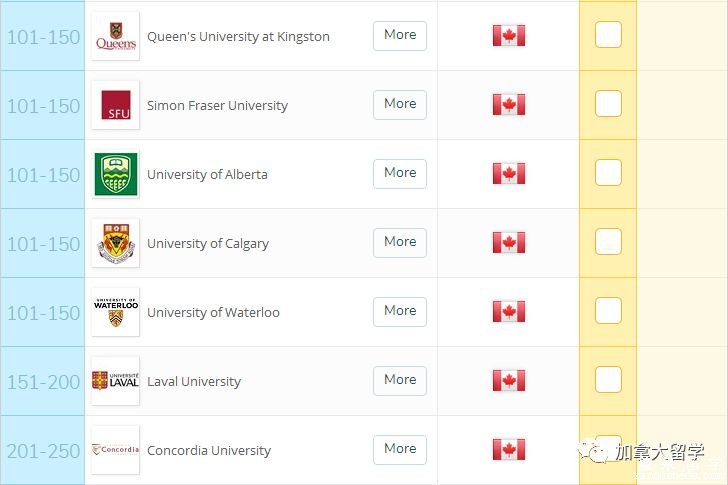Click the More button for Simon Fraser University
This screenshot has height=485, width=728.
pyautogui.click(x=400, y=105)
